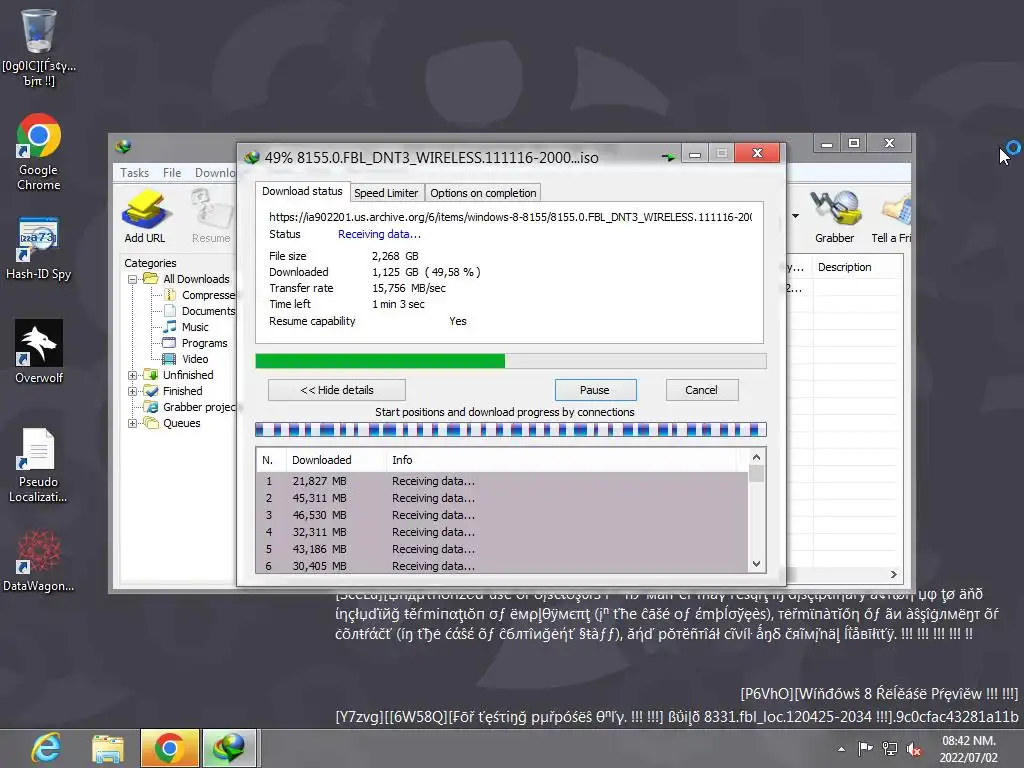
Task: Open the File menu
Action: point(172,172)
